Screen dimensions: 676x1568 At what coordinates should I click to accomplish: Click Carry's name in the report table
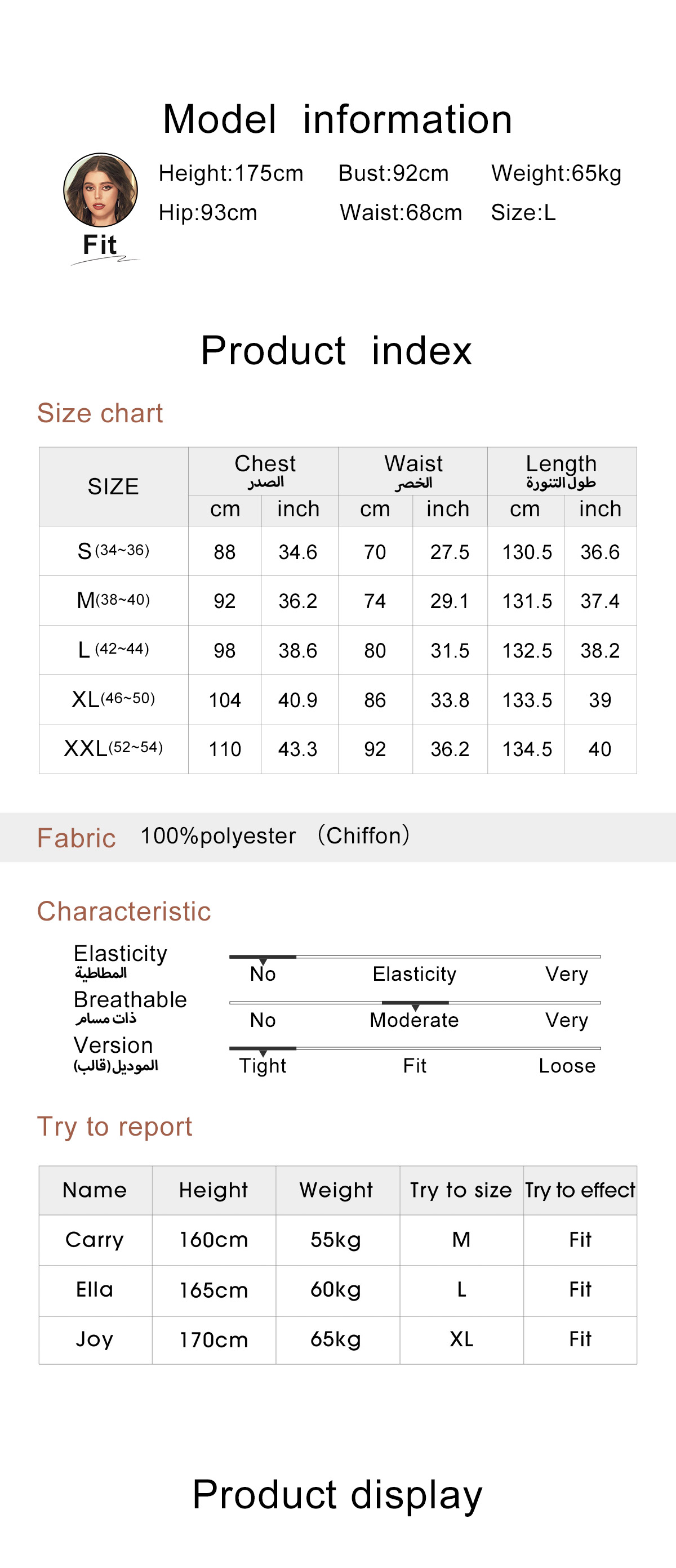tap(95, 1240)
